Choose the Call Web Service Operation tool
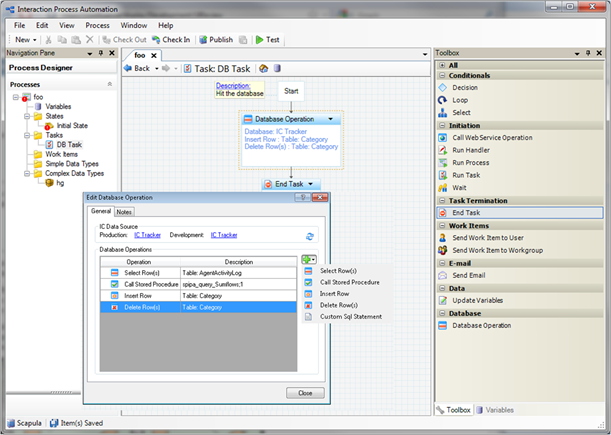Viewport: 611px width, 435px height. click(x=491, y=137)
